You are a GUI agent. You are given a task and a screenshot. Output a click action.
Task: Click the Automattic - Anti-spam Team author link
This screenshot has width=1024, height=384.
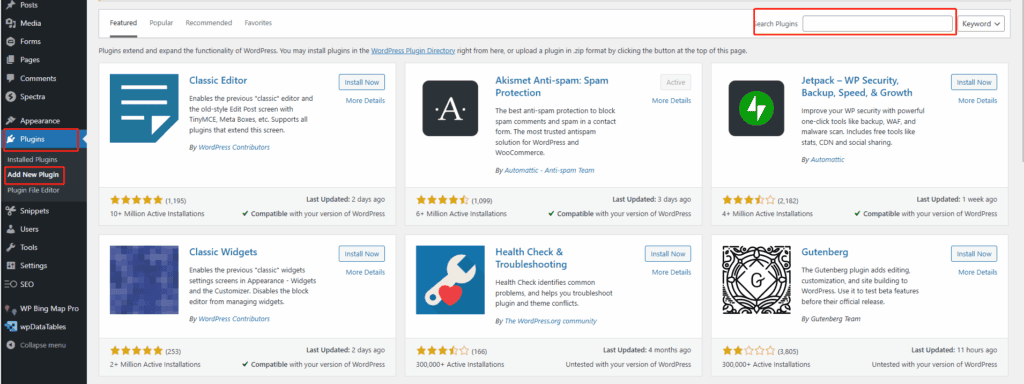(550, 170)
